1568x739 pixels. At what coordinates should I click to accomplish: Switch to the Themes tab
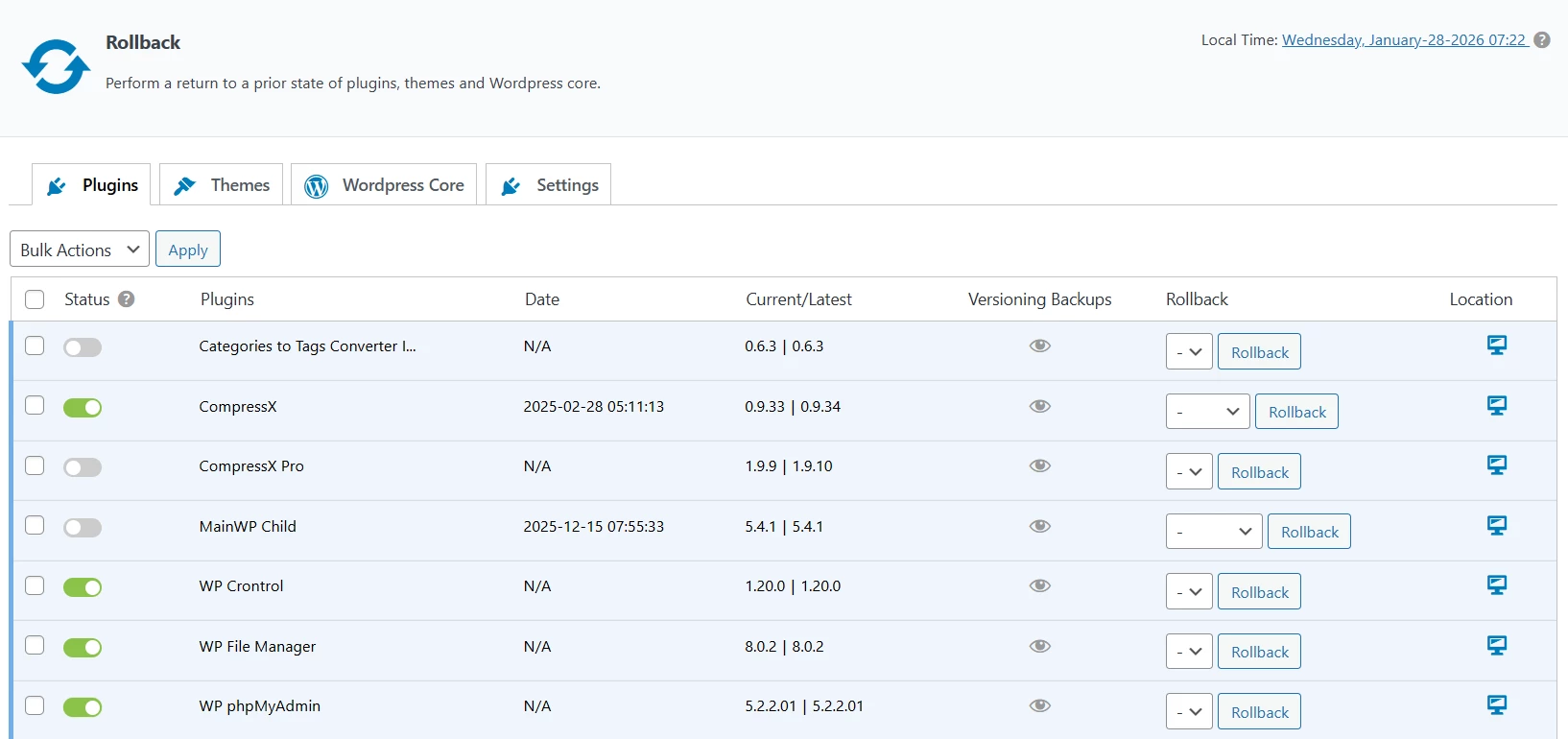(x=222, y=185)
